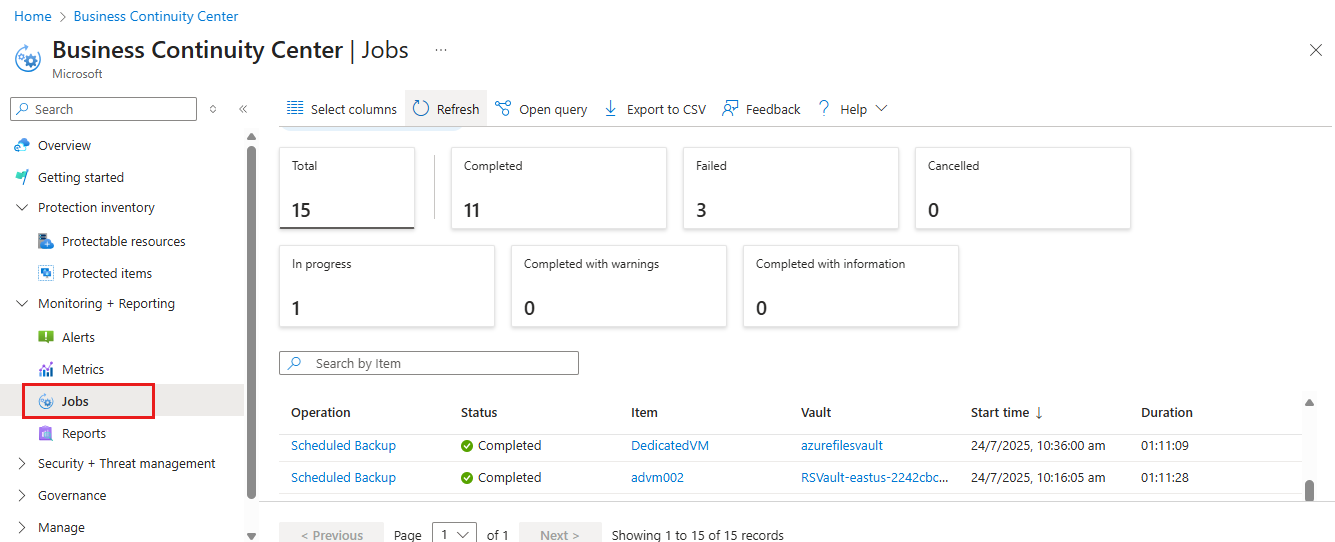The image size is (1335, 542).
Task: Sort by the Status column header
Action: pyautogui.click(x=479, y=413)
